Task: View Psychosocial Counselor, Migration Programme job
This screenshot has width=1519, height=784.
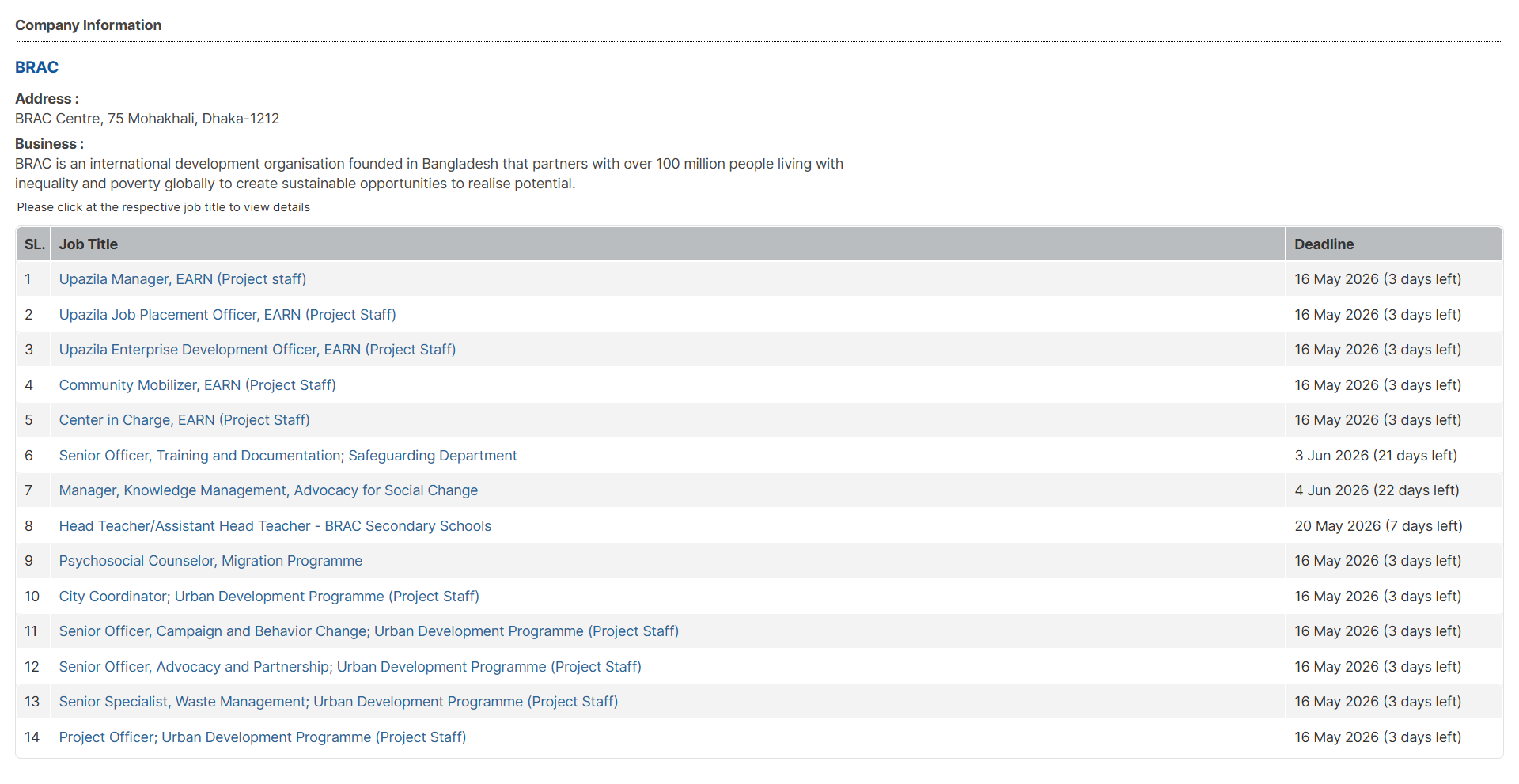Action: (x=210, y=561)
